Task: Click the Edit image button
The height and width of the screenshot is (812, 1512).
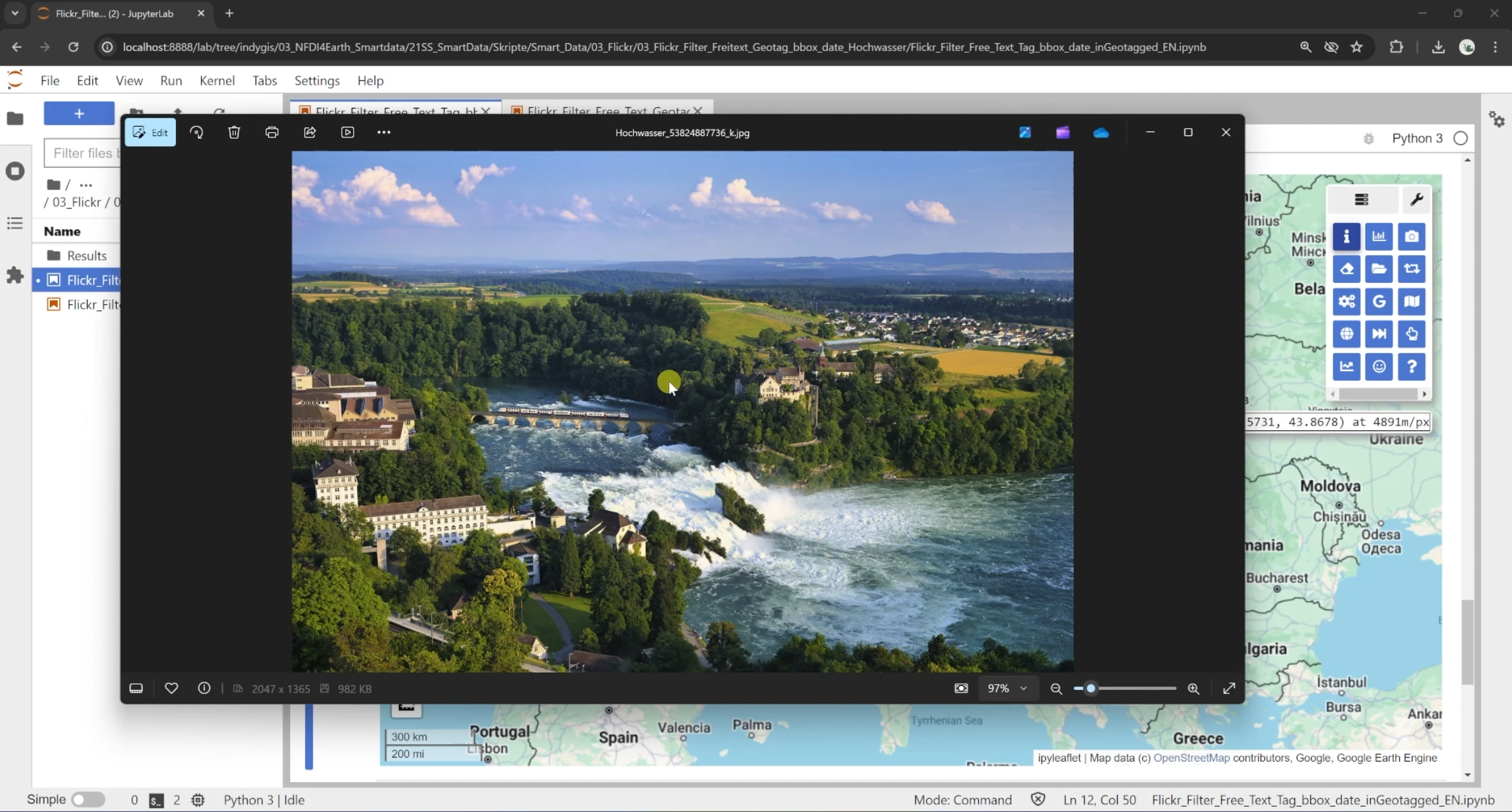Action: tap(150, 132)
